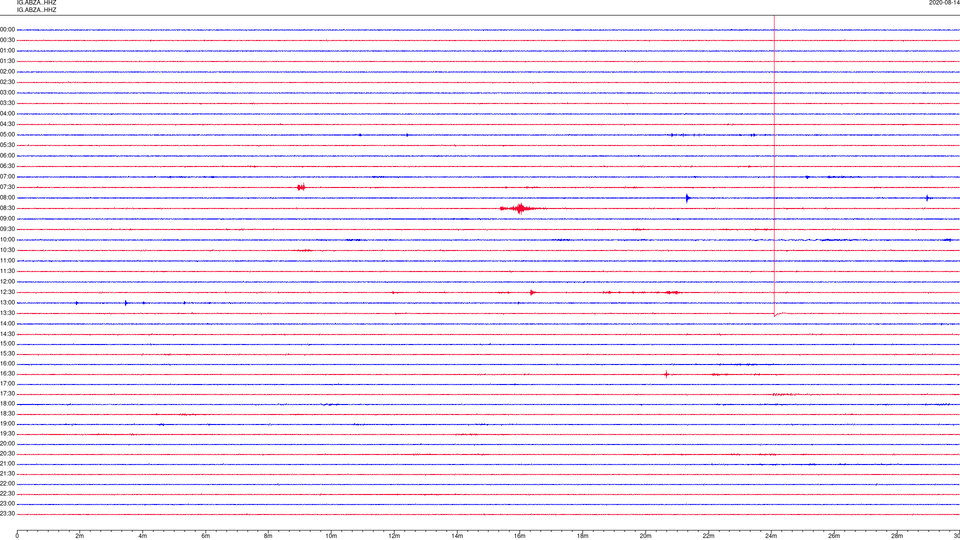Click the 22m axis tick label
The image size is (960, 540).
pos(708,536)
